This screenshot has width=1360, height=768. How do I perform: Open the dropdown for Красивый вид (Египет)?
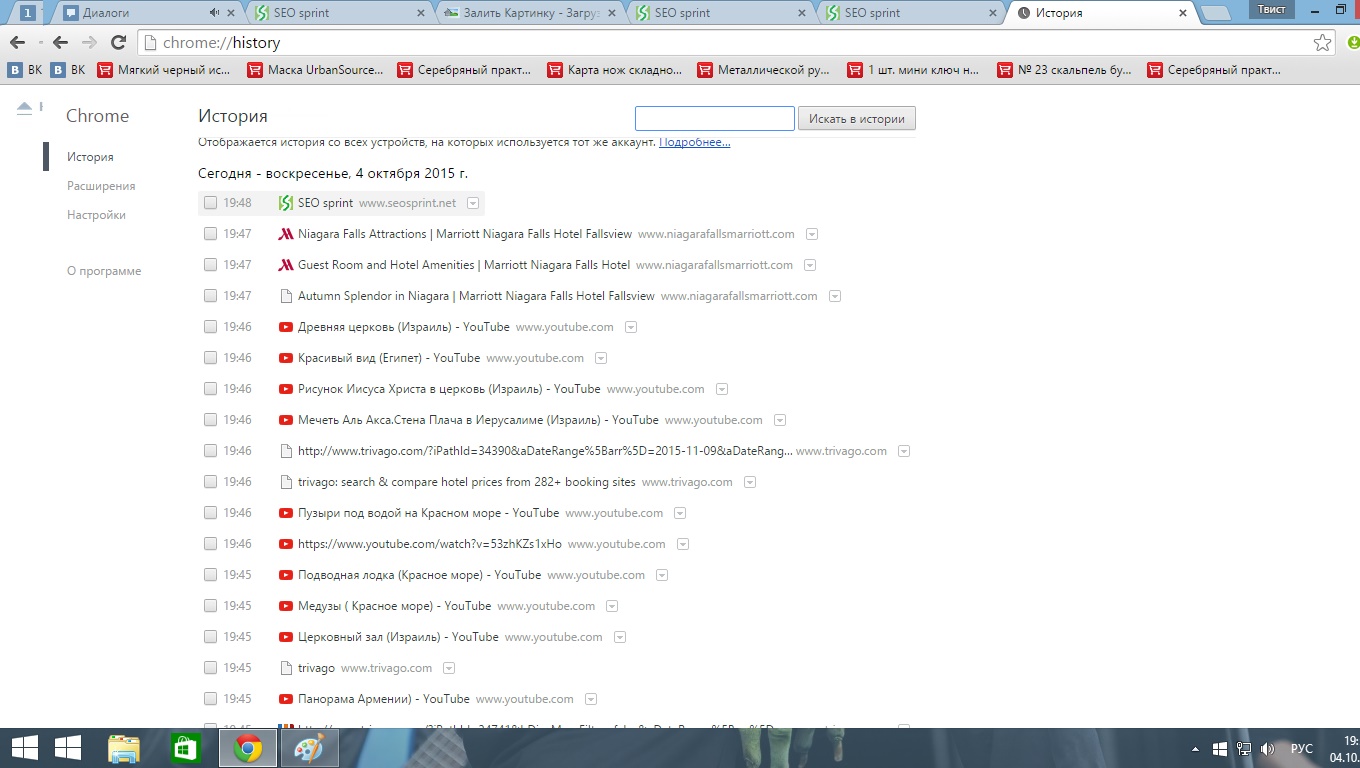(601, 358)
